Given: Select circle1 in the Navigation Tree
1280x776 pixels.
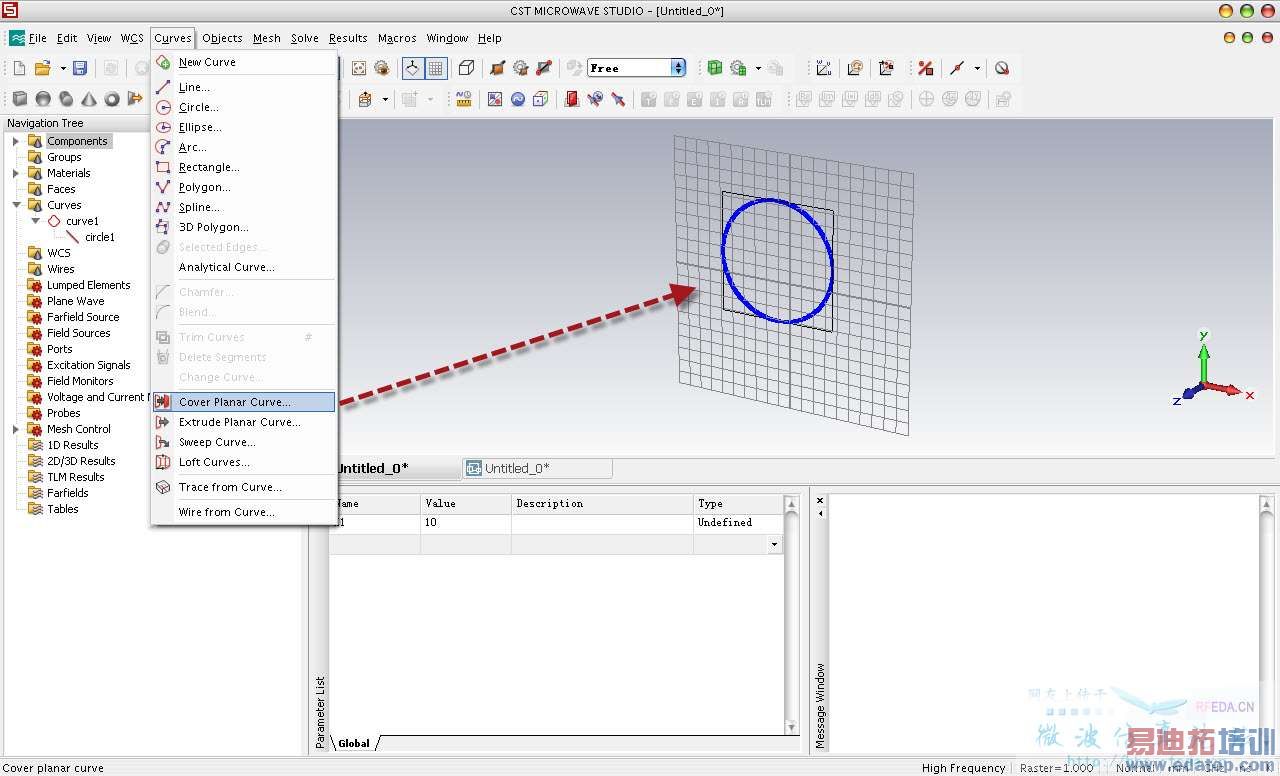Looking at the screenshot, I should (99, 237).
